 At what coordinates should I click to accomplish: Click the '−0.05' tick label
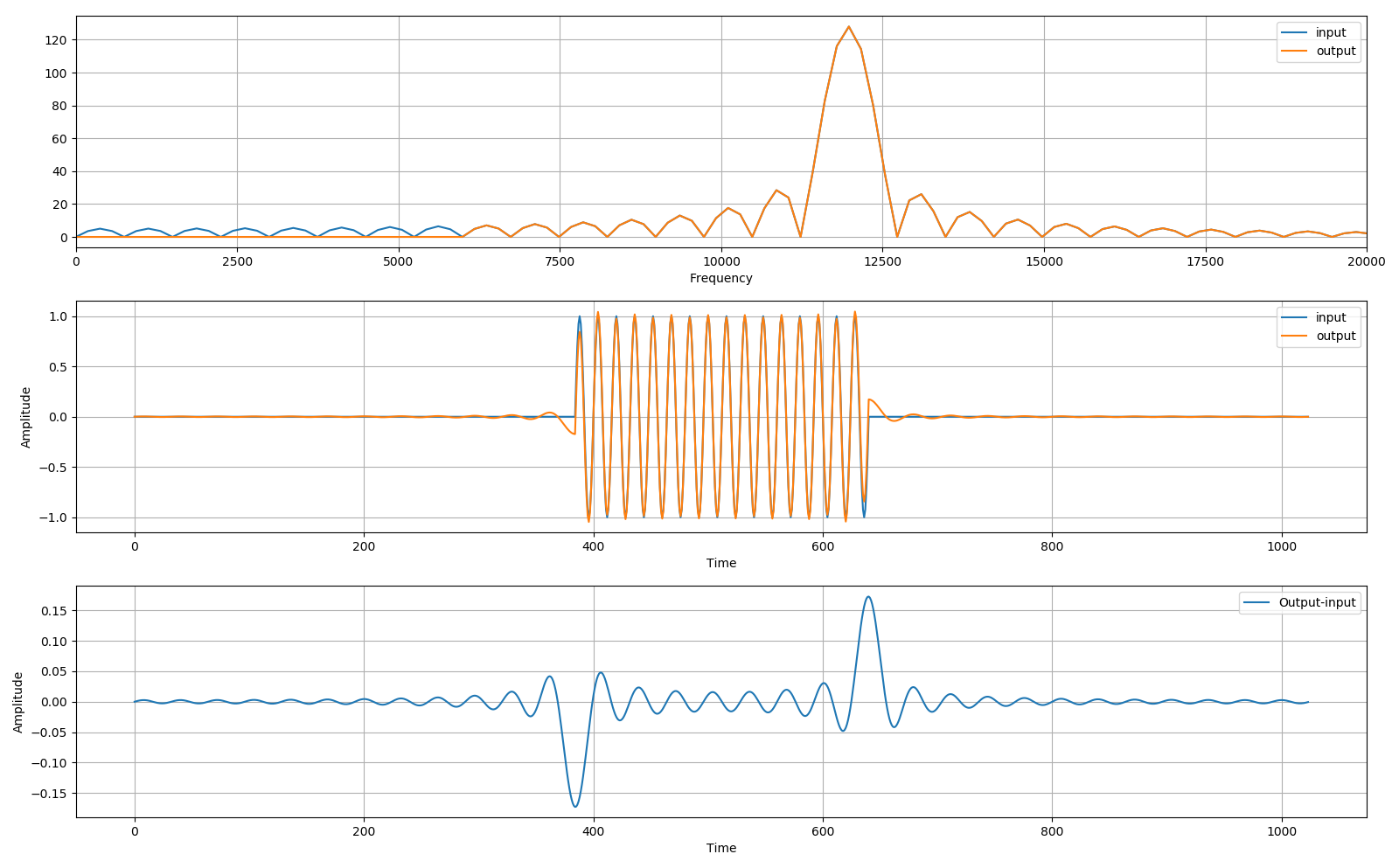point(50,733)
